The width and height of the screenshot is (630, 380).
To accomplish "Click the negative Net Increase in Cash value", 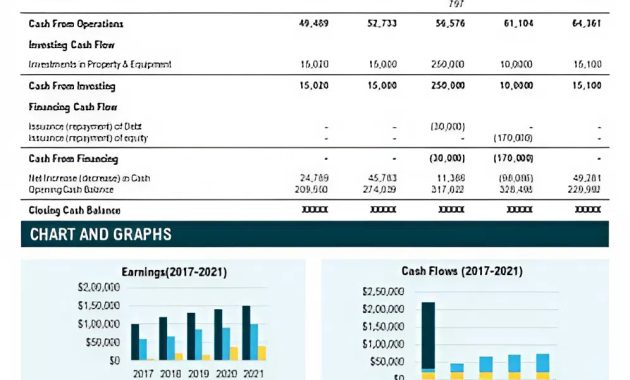I will 515,178.
